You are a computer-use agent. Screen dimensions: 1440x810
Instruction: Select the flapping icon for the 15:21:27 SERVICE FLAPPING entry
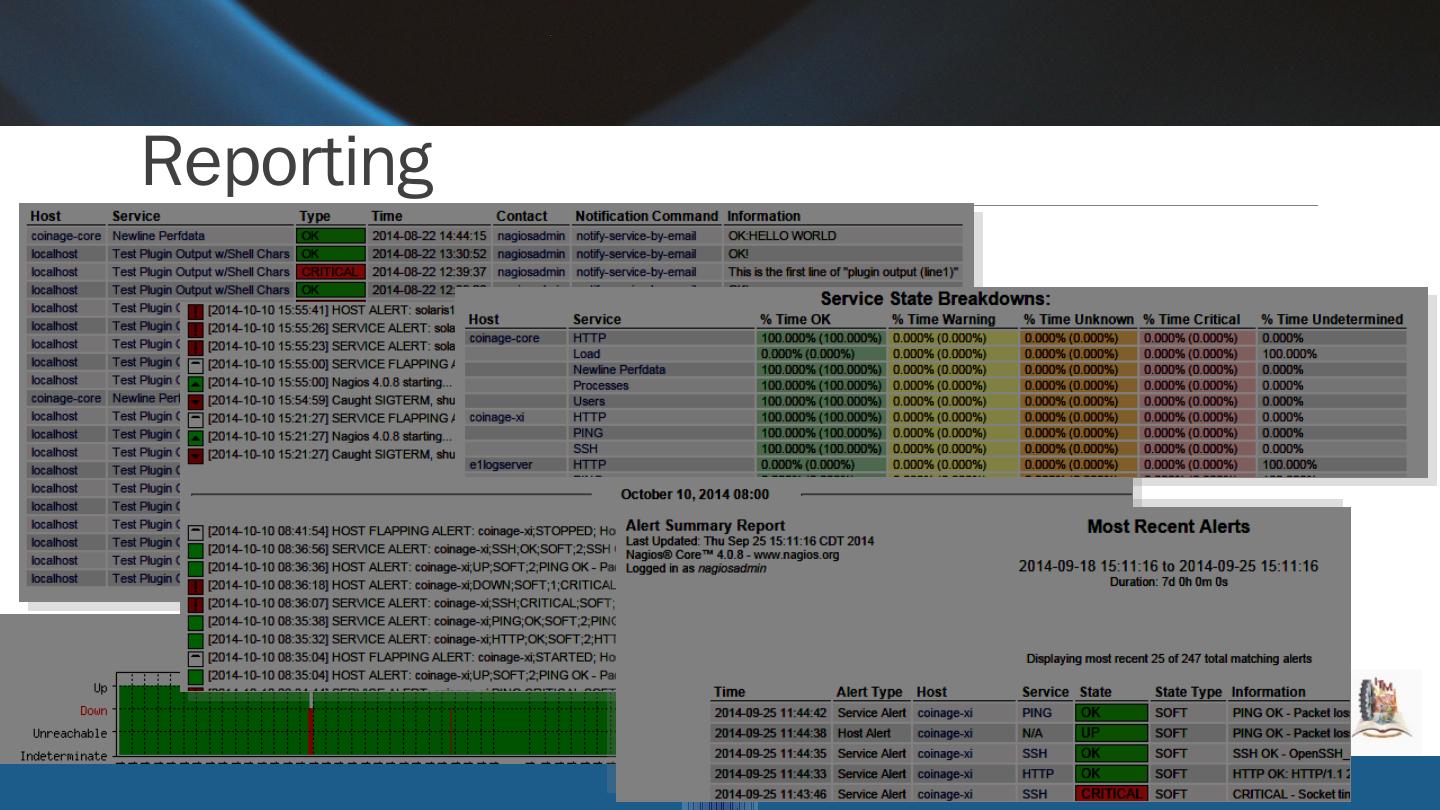point(196,420)
